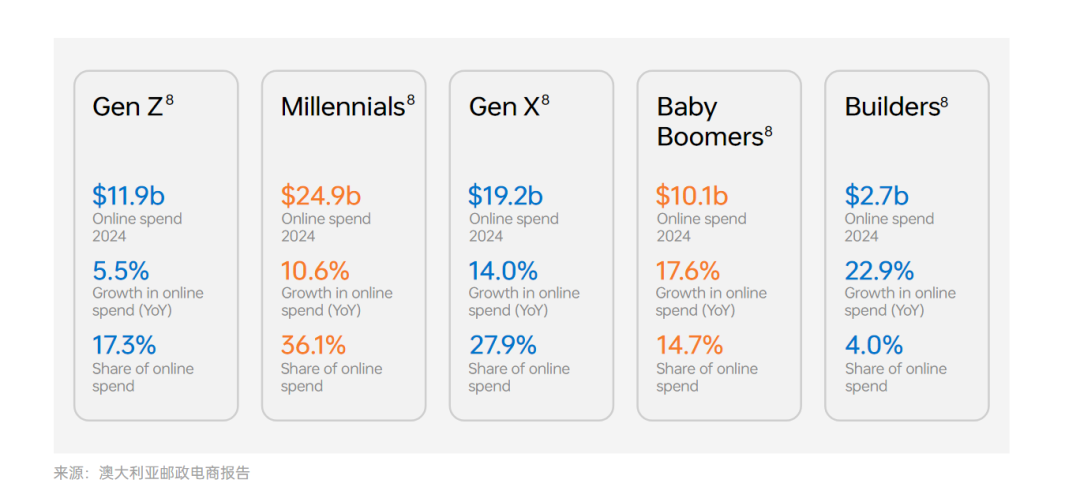Click the Gen X heading
This screenshot has height=502, width=1080.
coord(504,107)
